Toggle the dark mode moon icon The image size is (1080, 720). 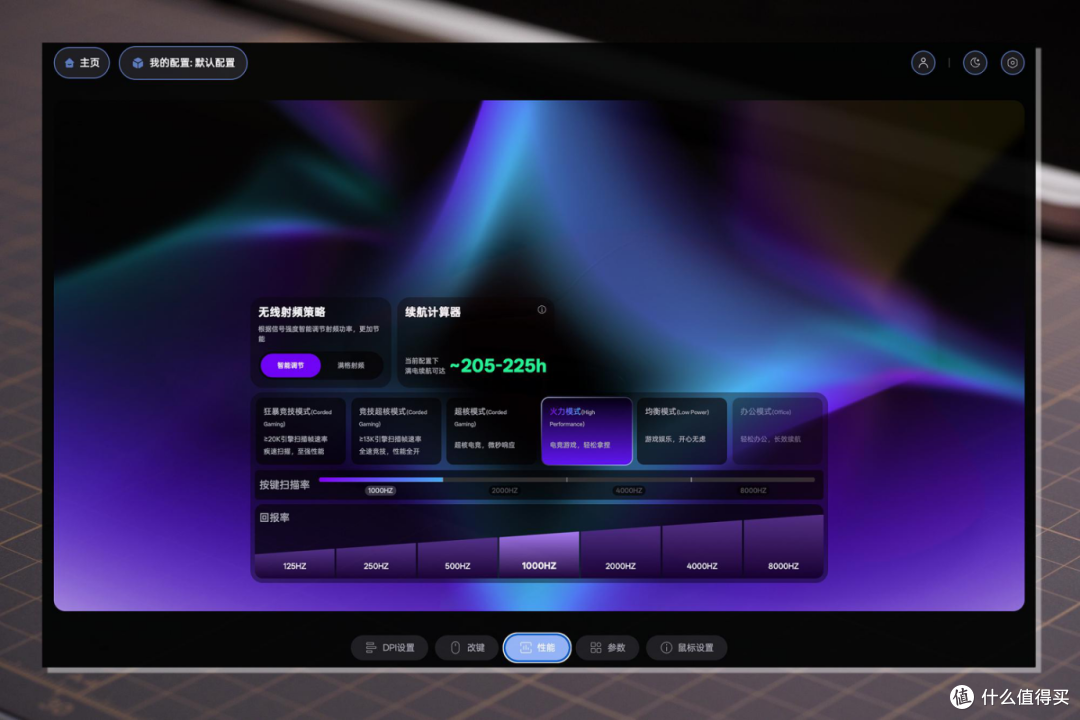click(975, 63)
